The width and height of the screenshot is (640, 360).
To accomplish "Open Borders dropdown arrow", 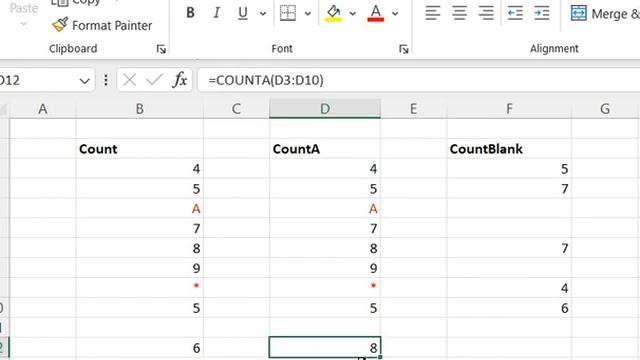I will click(308, 13).
